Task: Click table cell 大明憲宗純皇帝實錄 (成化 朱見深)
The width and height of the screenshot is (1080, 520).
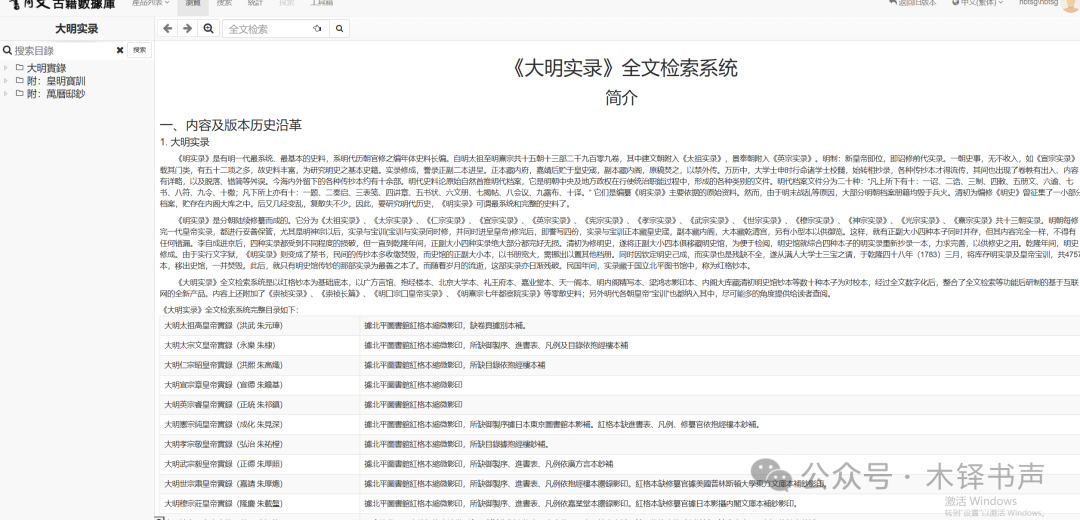Action: click(260, 424)
